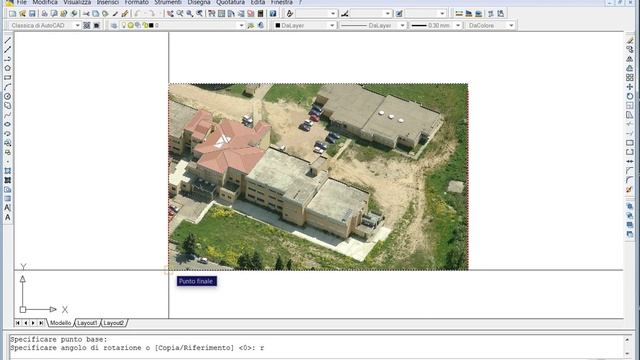Create a new drawing with New icon
This screenshot has width=640, height=360.
pos(13,13)
